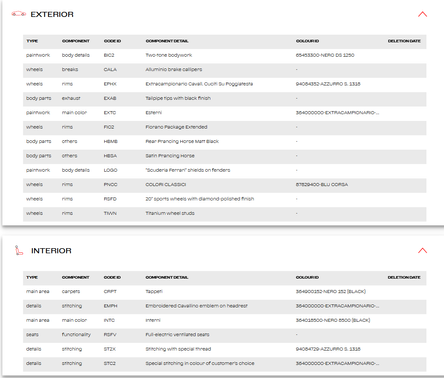This screenshot has height=378, width=444.
Task: Click 'Scuderia Ferrari shields on fenders'
Action: tap(188, 170)
